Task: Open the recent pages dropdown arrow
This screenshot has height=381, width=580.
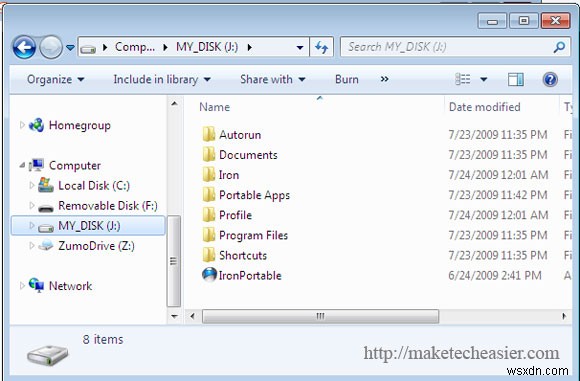Action: 70,47
